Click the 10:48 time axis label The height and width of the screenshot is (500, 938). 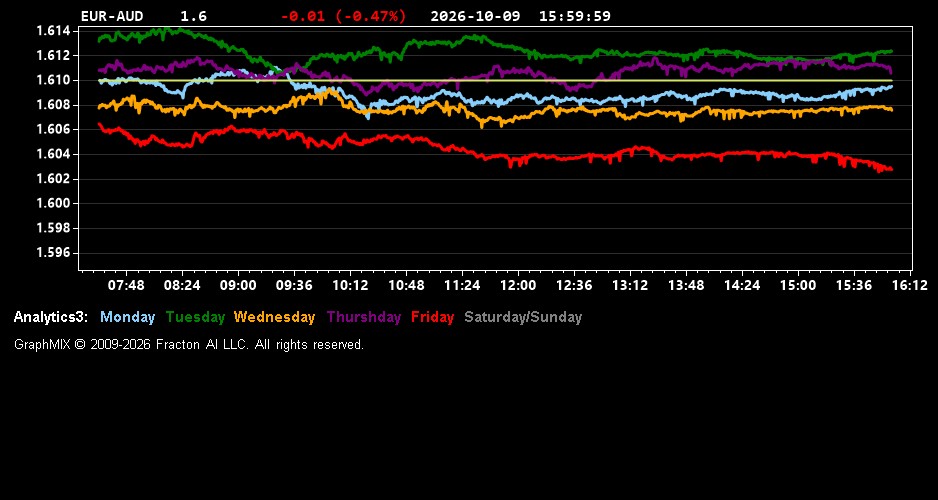(406, 285)
